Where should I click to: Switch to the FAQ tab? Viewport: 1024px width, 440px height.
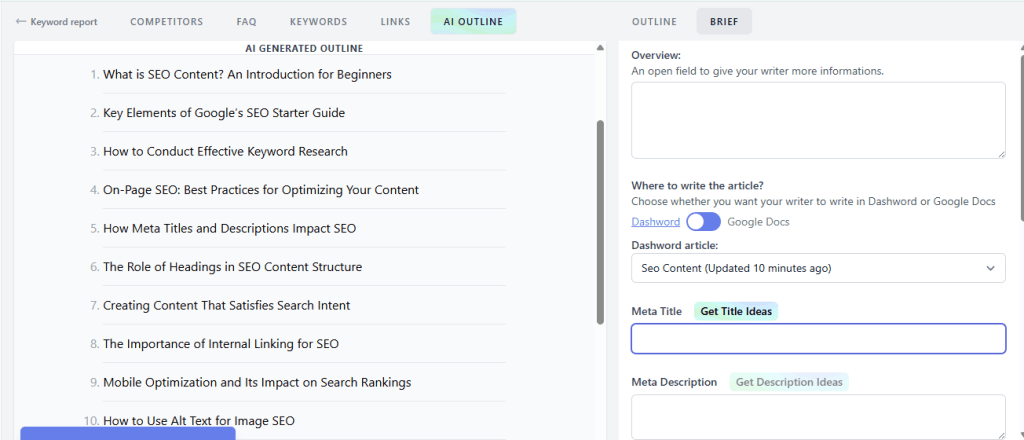(x=246, y=22)
